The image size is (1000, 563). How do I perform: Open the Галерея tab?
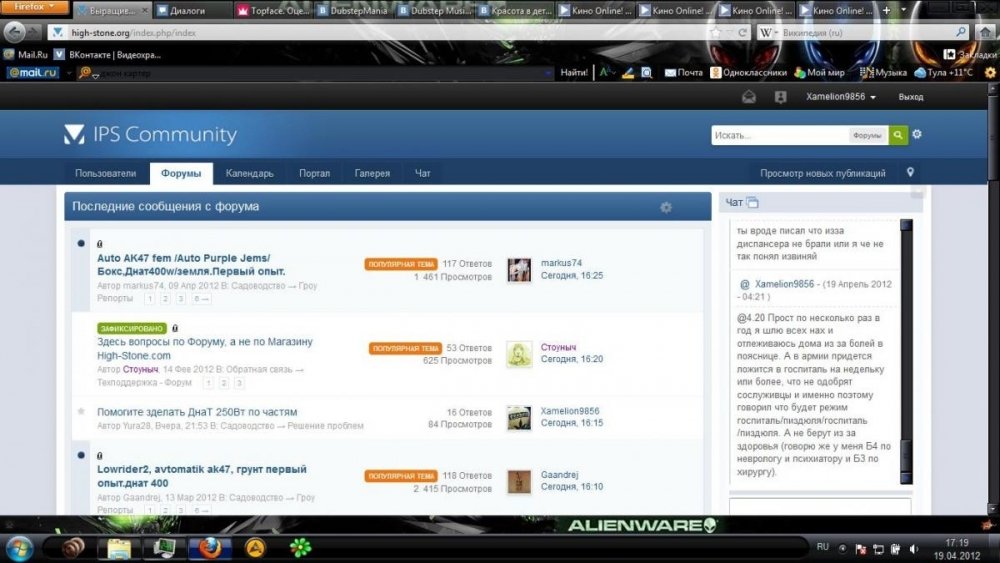coord(372,173)
